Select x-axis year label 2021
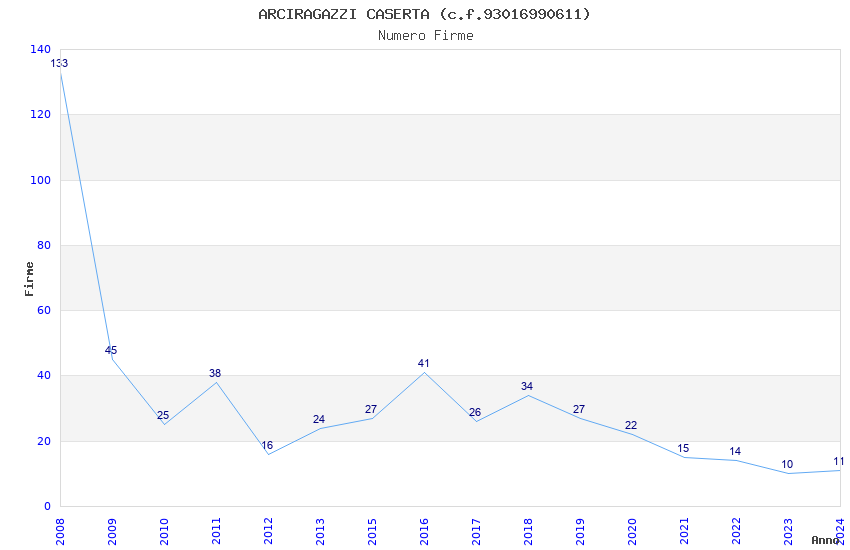The image size is (850, 550). [684, 532]
